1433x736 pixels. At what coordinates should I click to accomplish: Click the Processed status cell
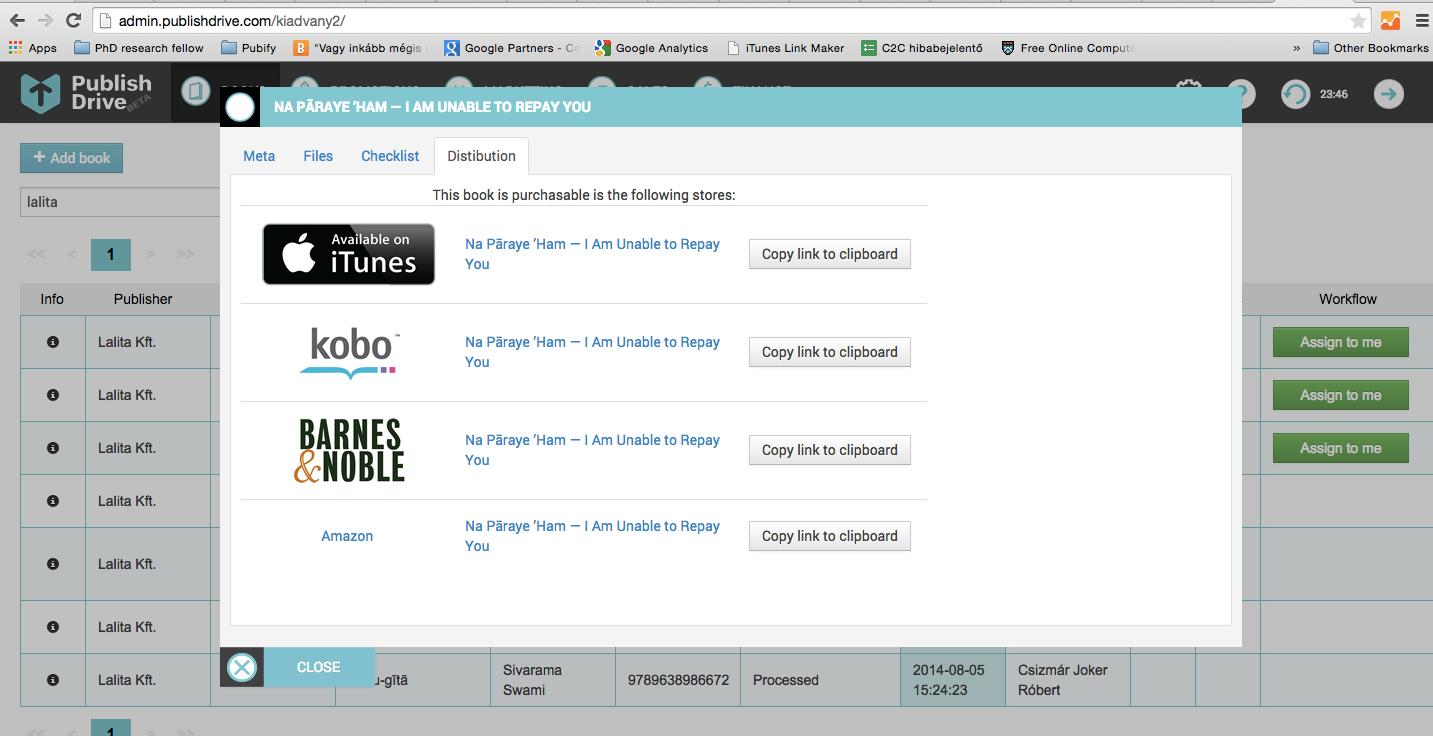(820, 680)
